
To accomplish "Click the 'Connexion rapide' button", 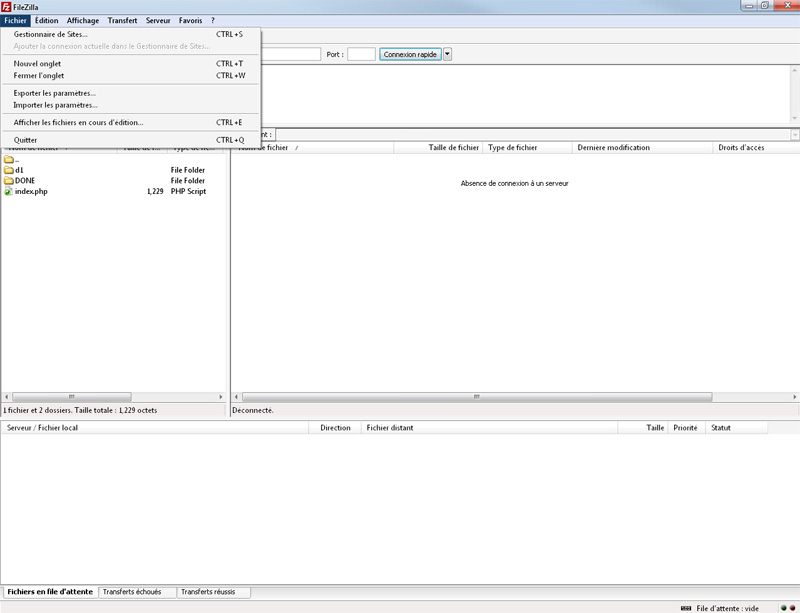I will [x=410, y=54].
